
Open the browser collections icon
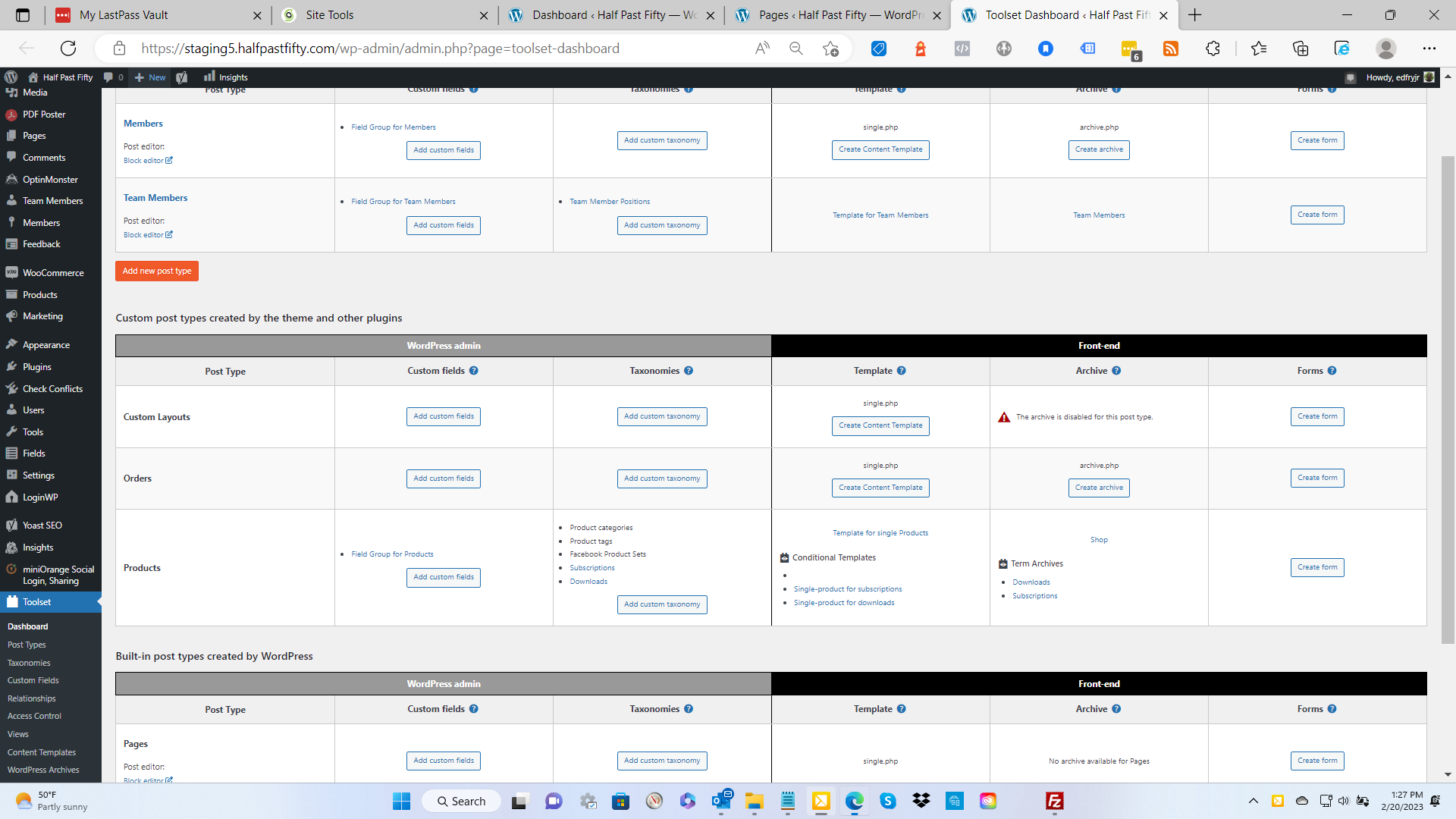point(1301,49)
